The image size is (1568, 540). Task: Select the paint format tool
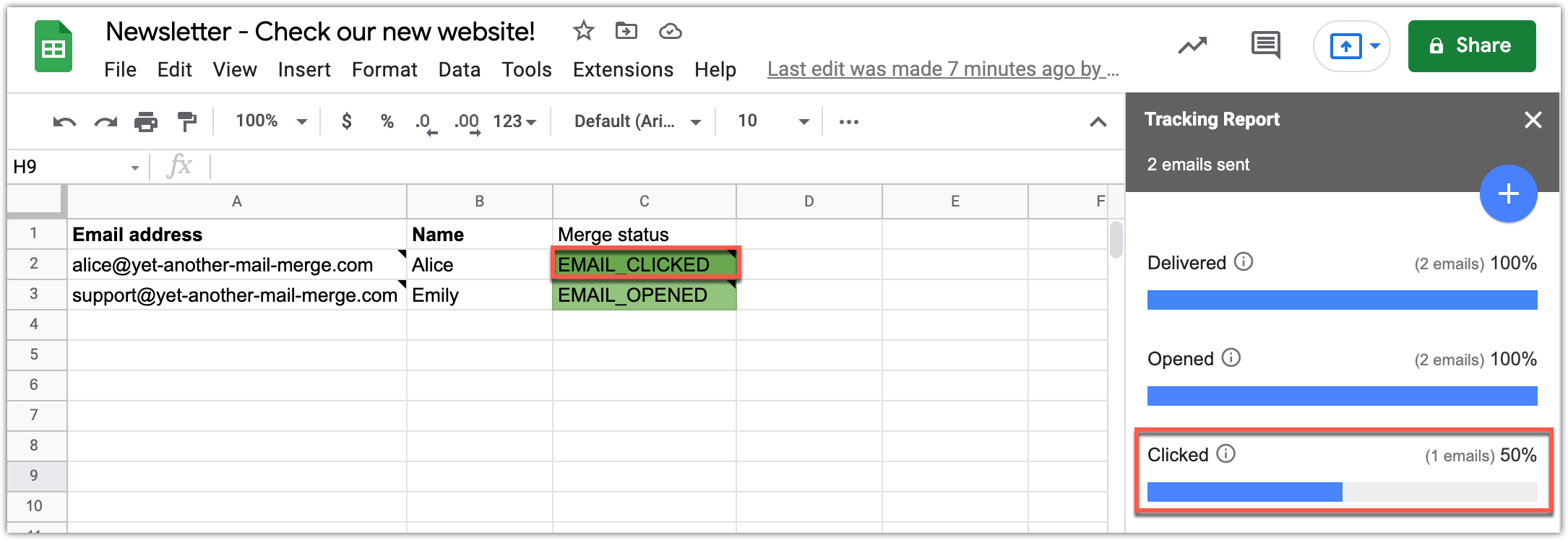[187, 122]
